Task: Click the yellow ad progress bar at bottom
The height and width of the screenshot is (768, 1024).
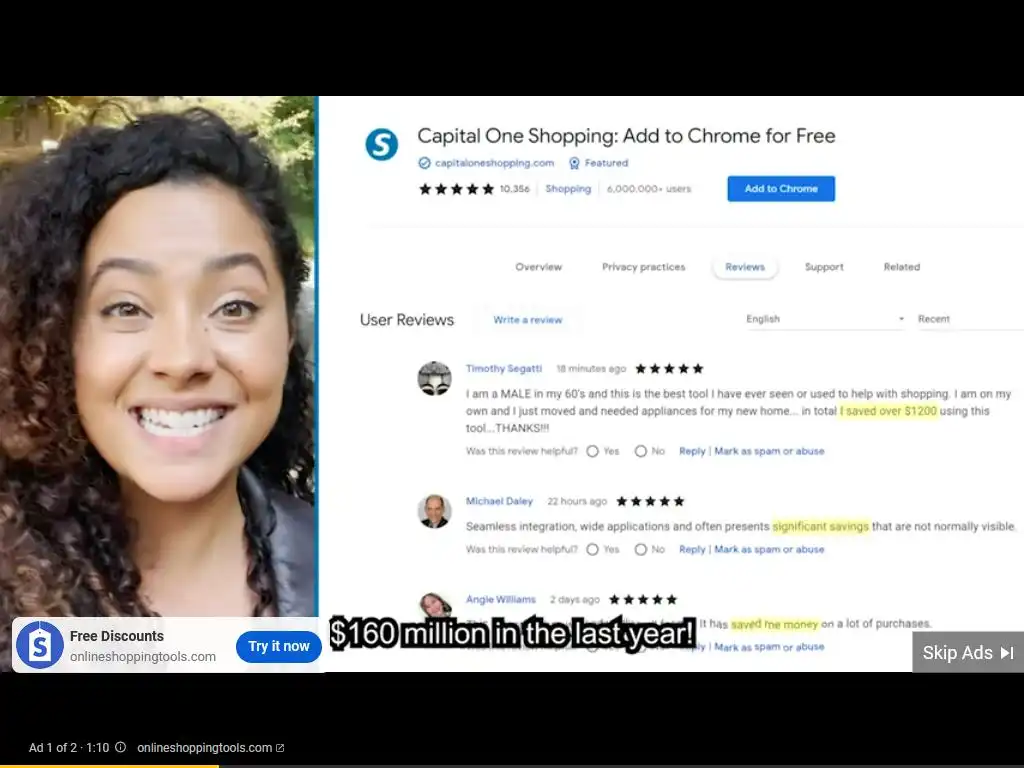Action: point(109,766)
